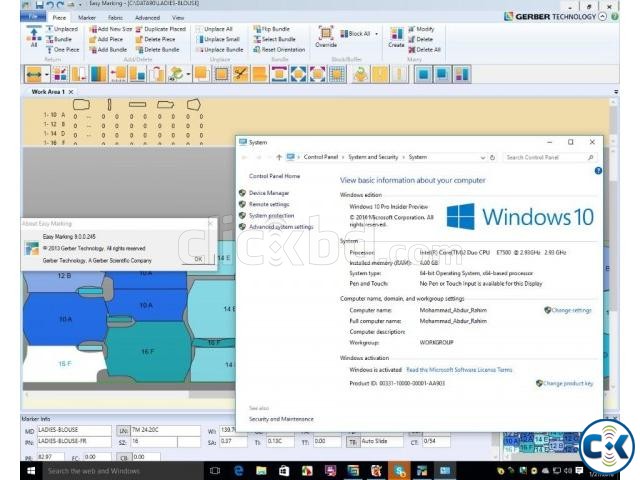Image resolution: width=640 pixels, height=480 pixels.
Task: Click Unplace Bundle
Action: pos(220,49)
